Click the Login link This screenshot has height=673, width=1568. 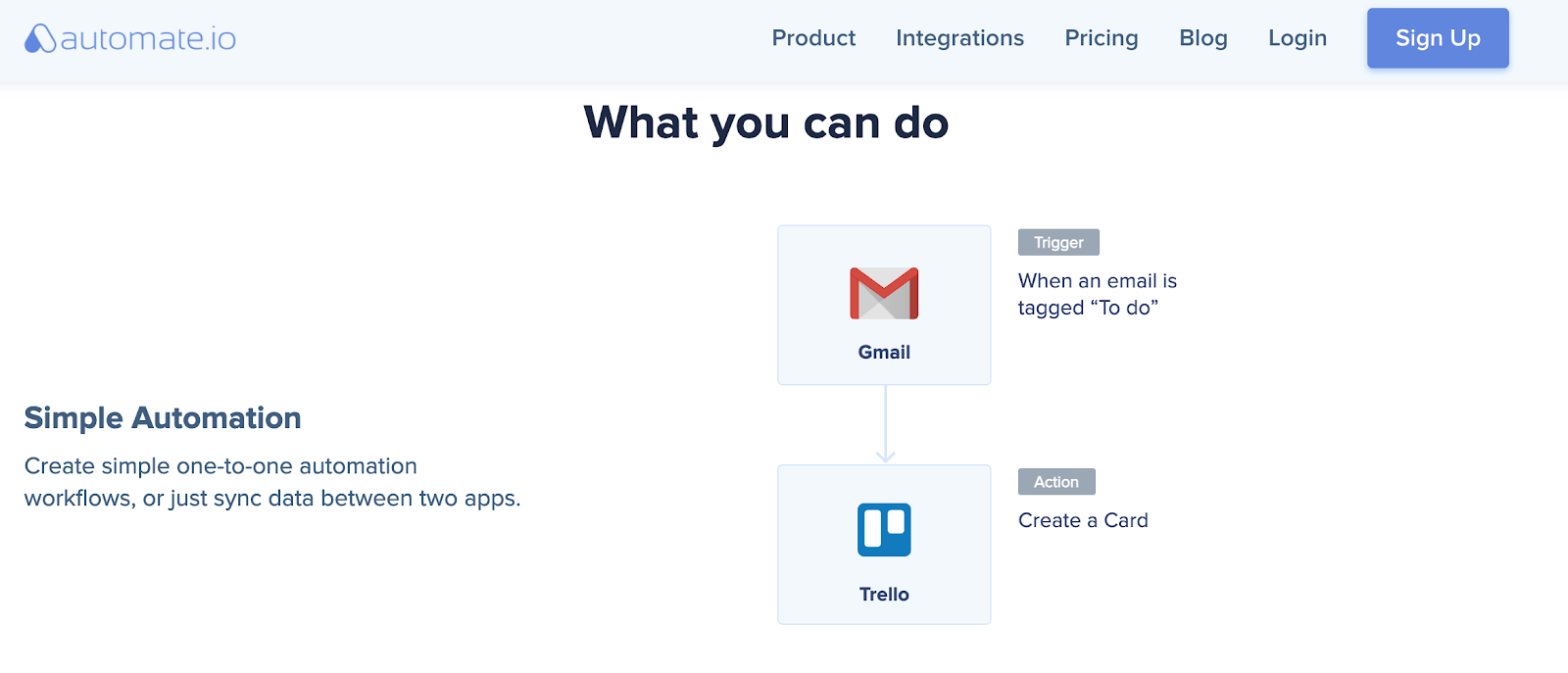click(x=1298, y=38)
